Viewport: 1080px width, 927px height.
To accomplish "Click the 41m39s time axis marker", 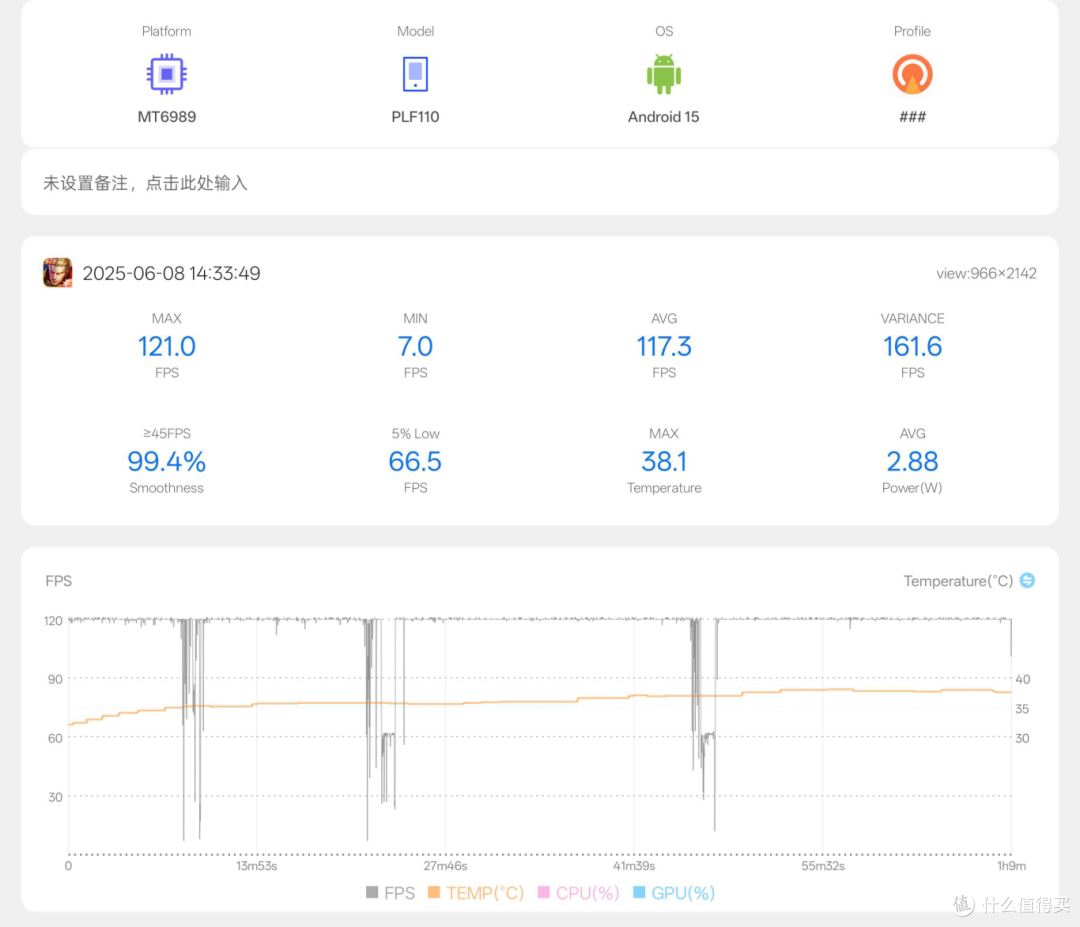I will click(x=634, y=866).
